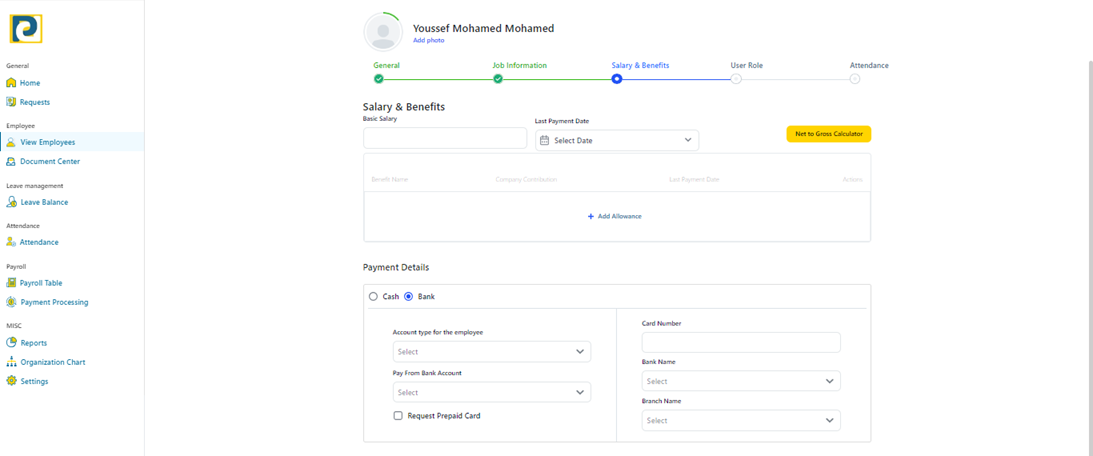Switch to the User Role step
The image size is (1093, 456).
[736, 79]
